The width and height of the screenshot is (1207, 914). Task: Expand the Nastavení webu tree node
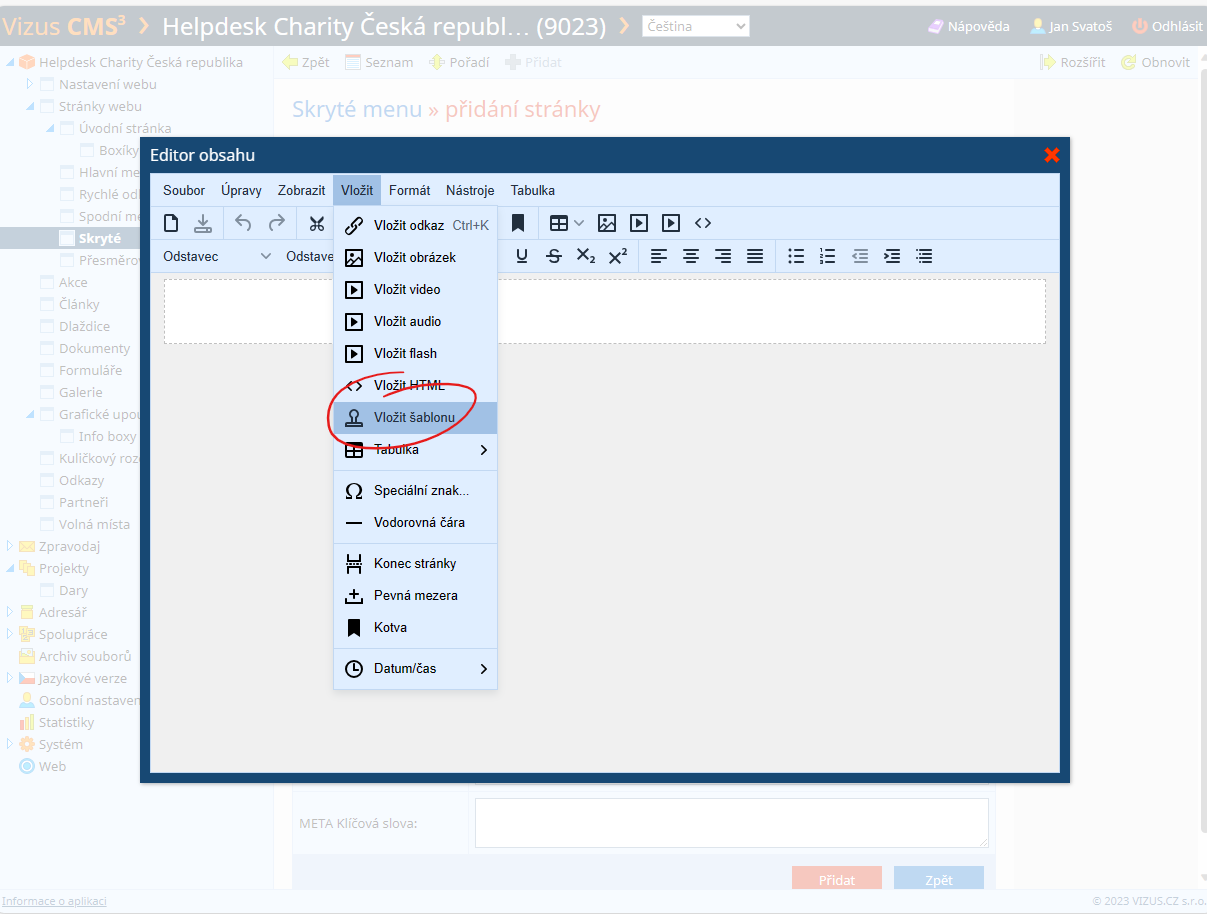tap(30, 84)
